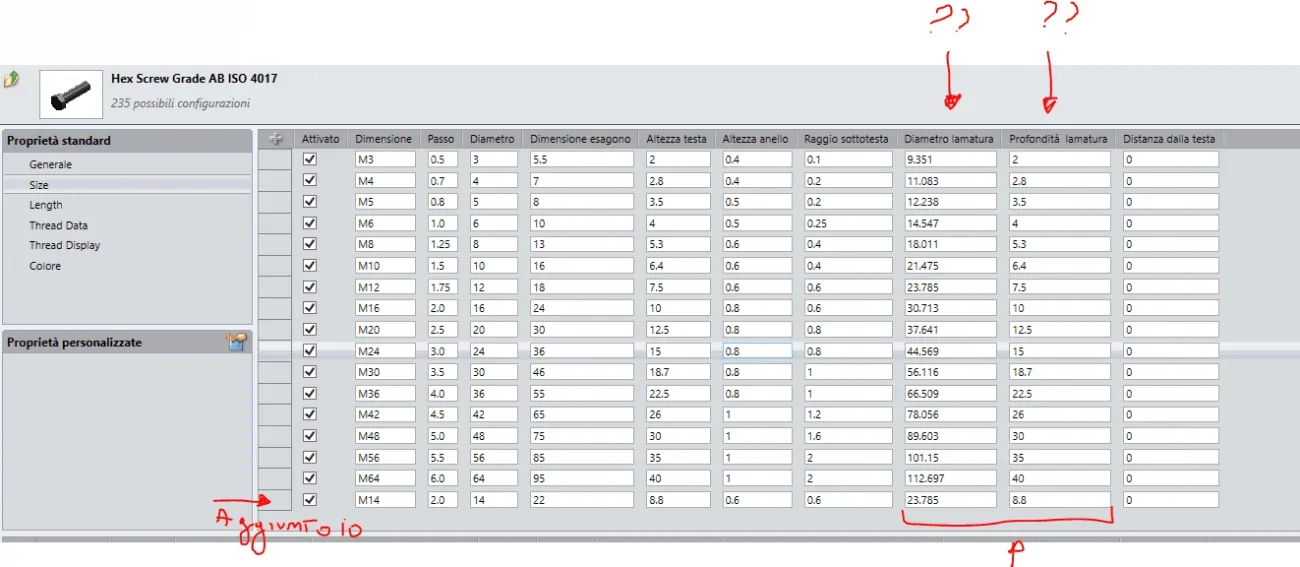Click the Diametro field of row M64

click(x=493, y=478)
